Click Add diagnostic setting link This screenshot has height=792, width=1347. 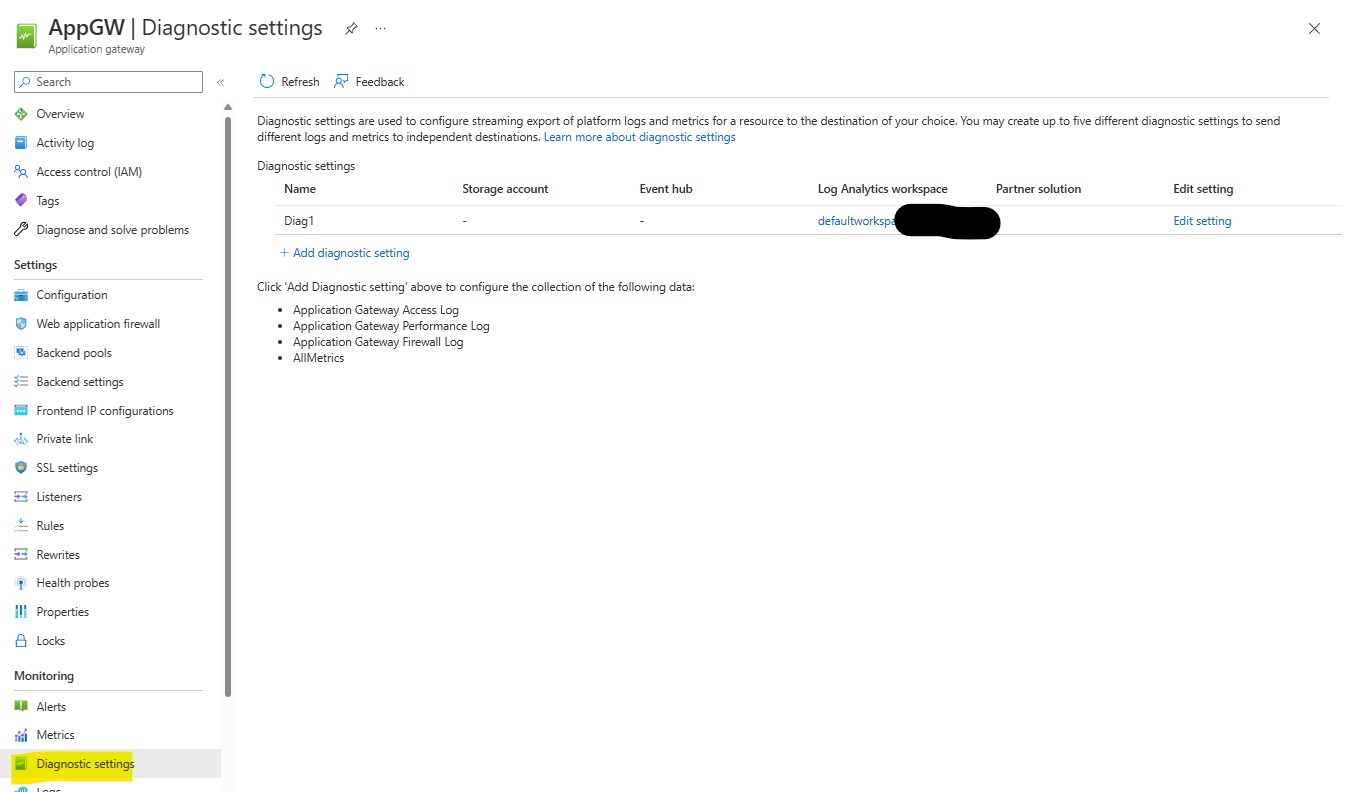pyautogui.click(x=345, y=253)
